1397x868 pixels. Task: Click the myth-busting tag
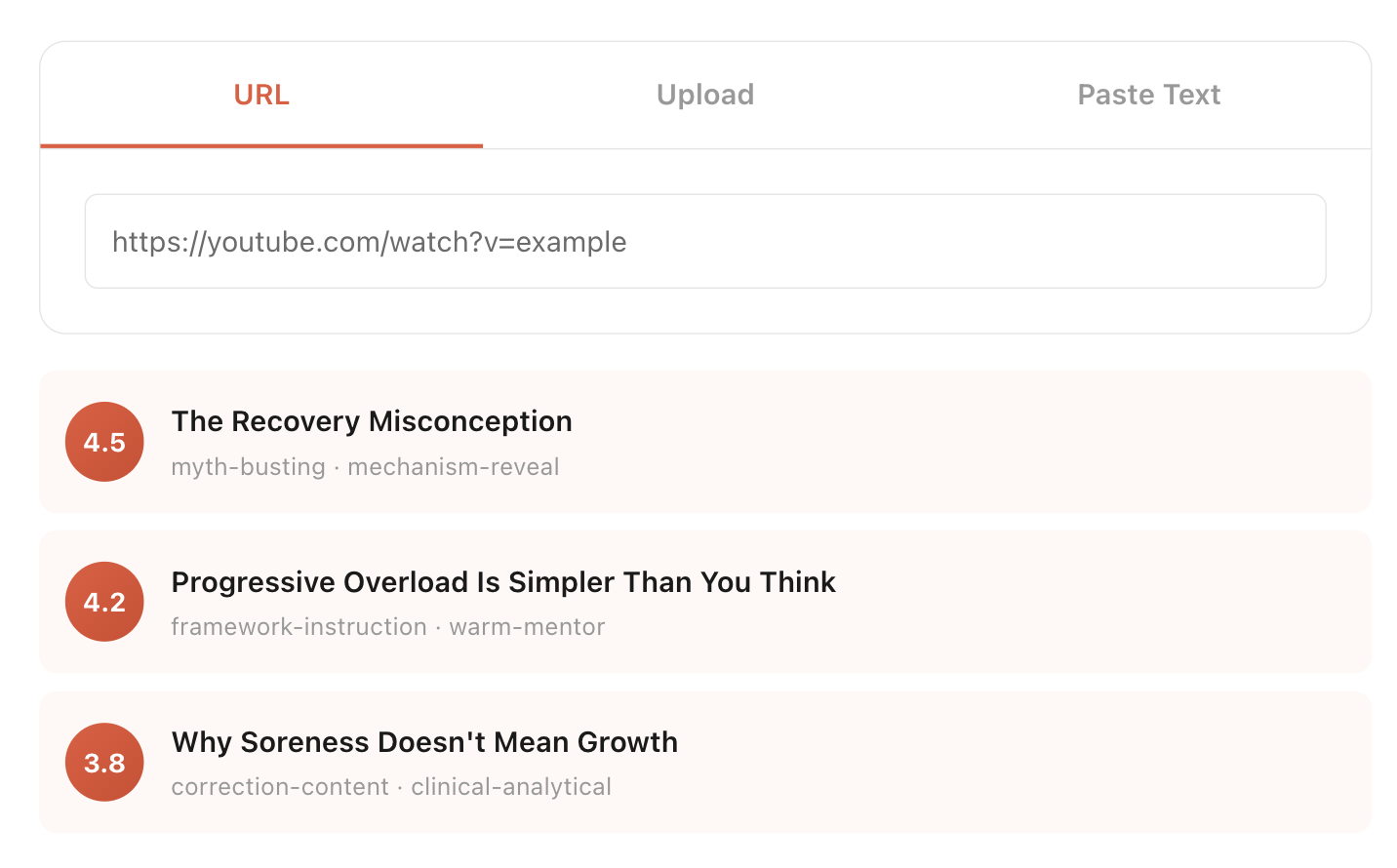point(248,467)
